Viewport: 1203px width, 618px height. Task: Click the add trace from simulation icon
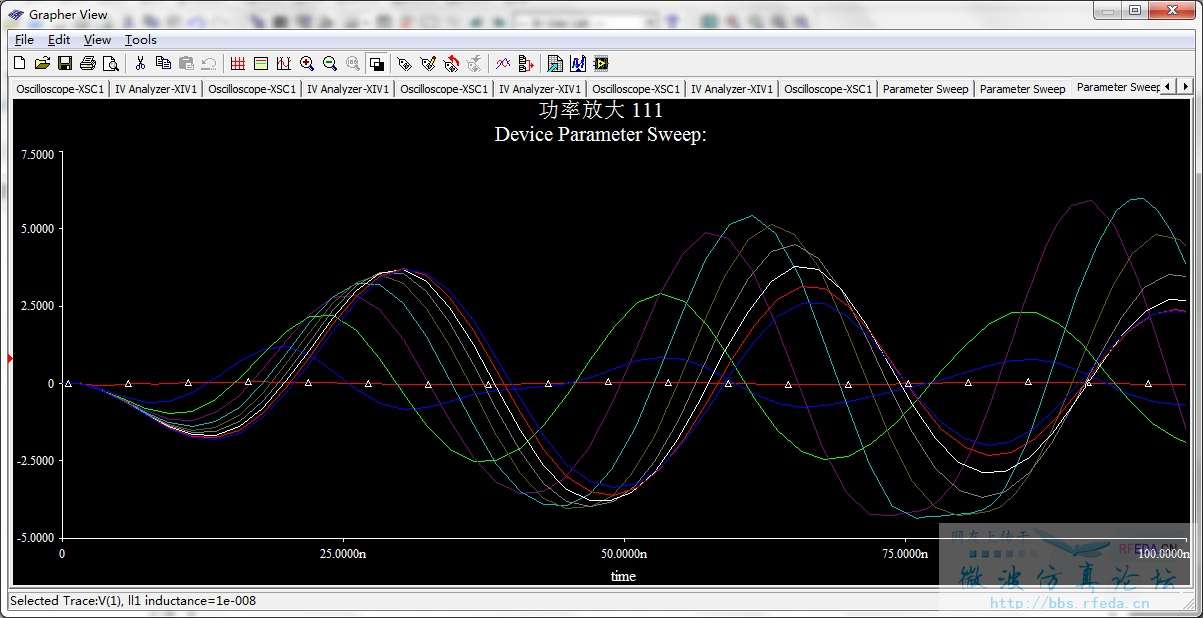tap(526, 63)
